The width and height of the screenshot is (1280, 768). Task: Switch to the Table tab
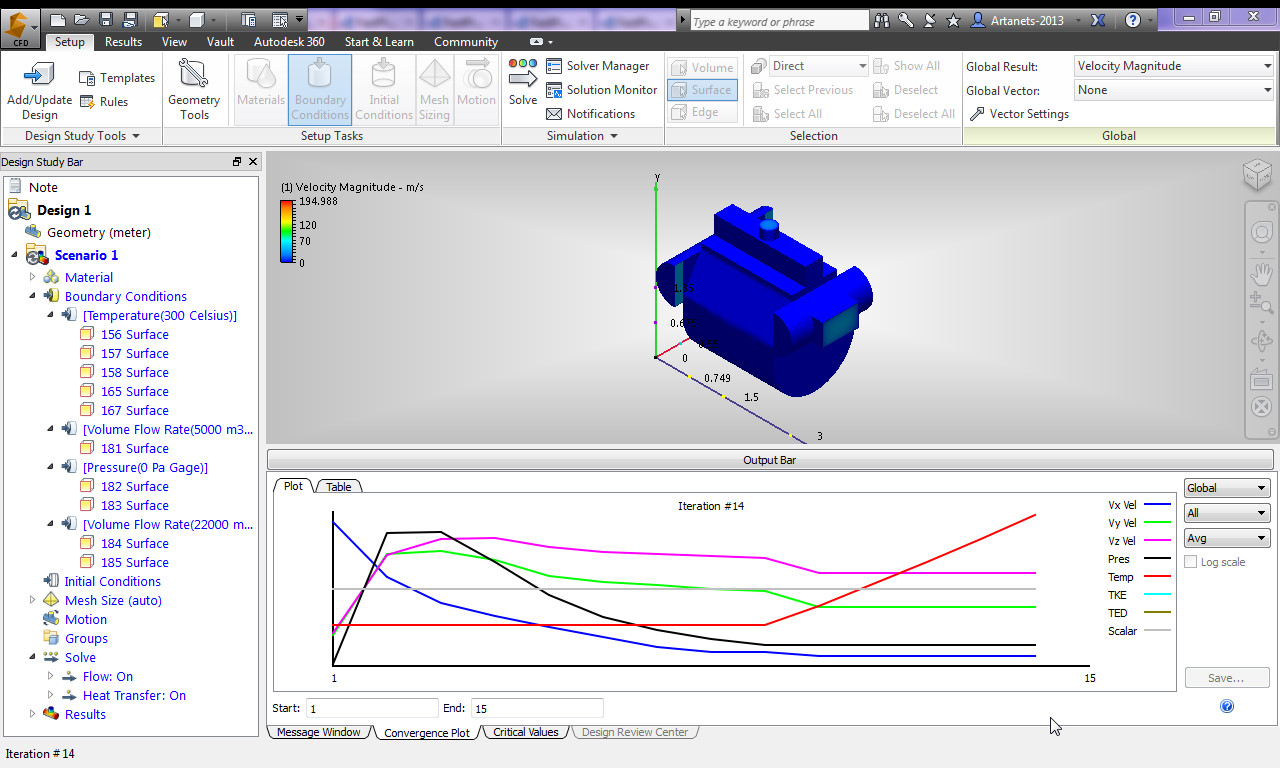[x=339, y=487]
